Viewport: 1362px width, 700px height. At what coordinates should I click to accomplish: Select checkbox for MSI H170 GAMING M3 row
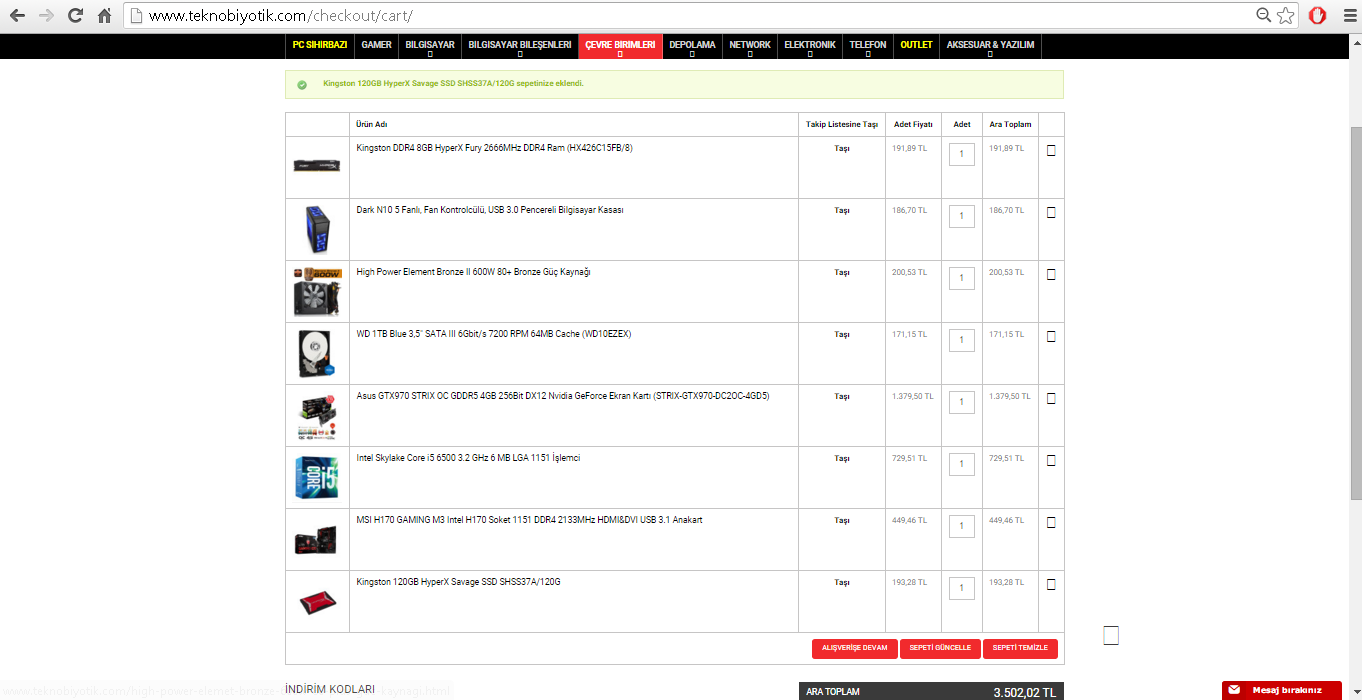(1051, 522)
